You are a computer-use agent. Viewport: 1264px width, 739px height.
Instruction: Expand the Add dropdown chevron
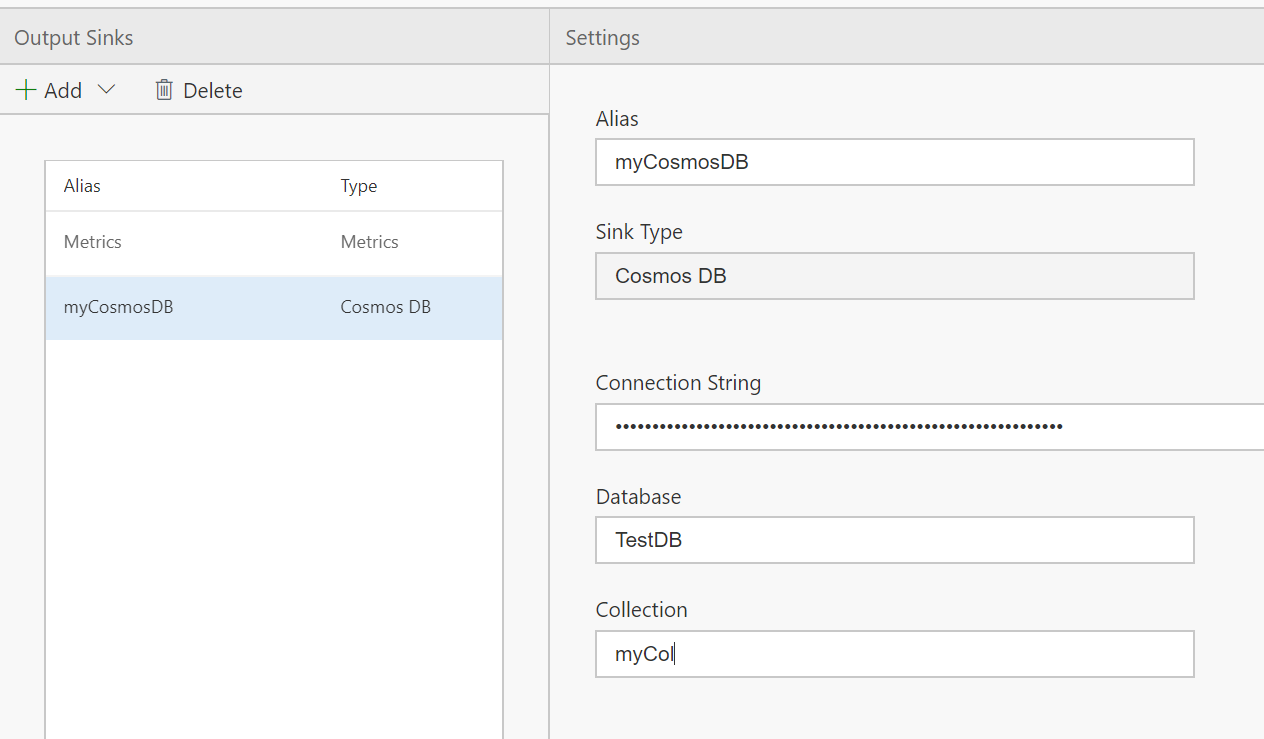(106, 90)
